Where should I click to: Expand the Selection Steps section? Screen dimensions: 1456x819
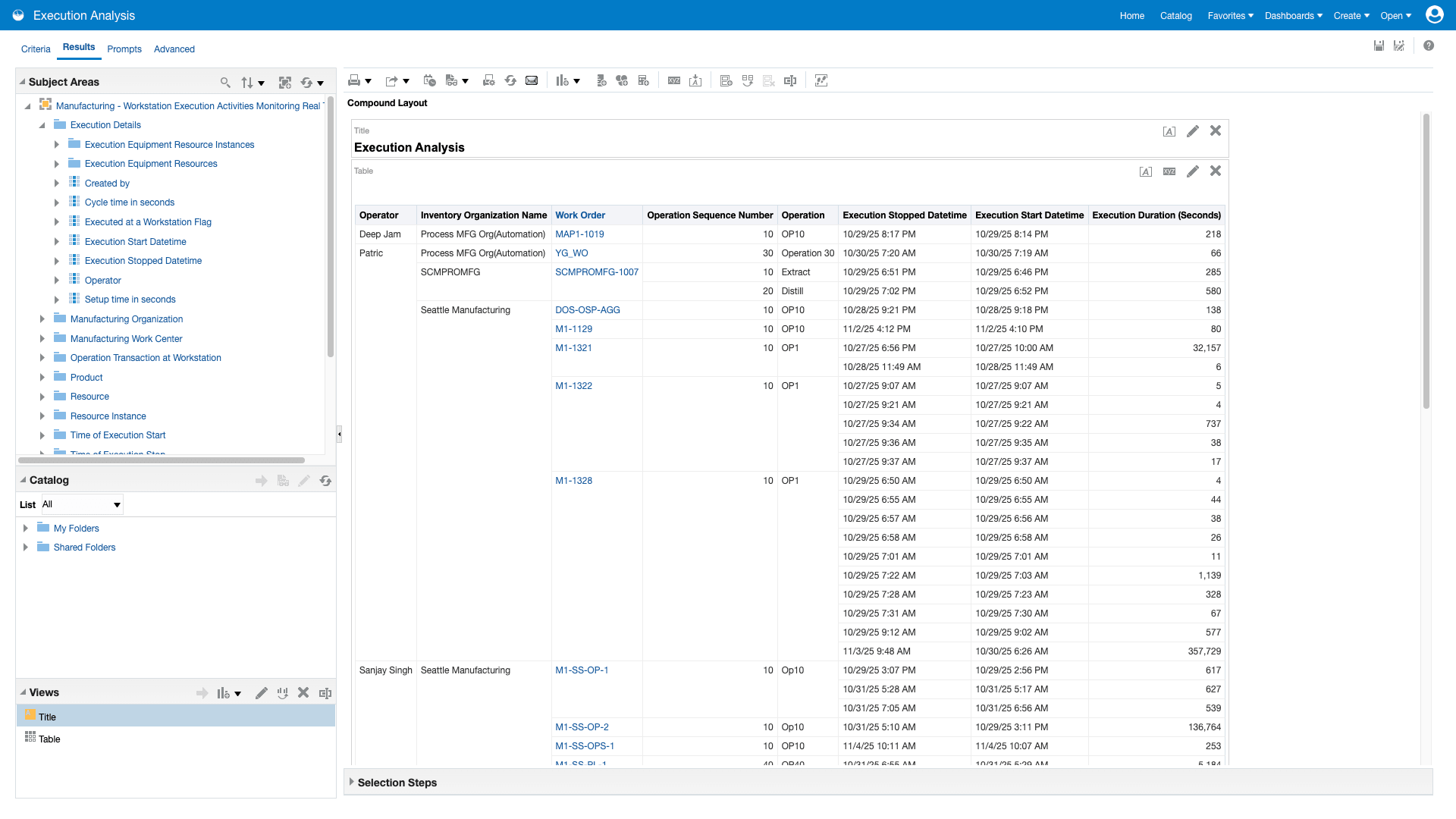[x=351, y=782]
